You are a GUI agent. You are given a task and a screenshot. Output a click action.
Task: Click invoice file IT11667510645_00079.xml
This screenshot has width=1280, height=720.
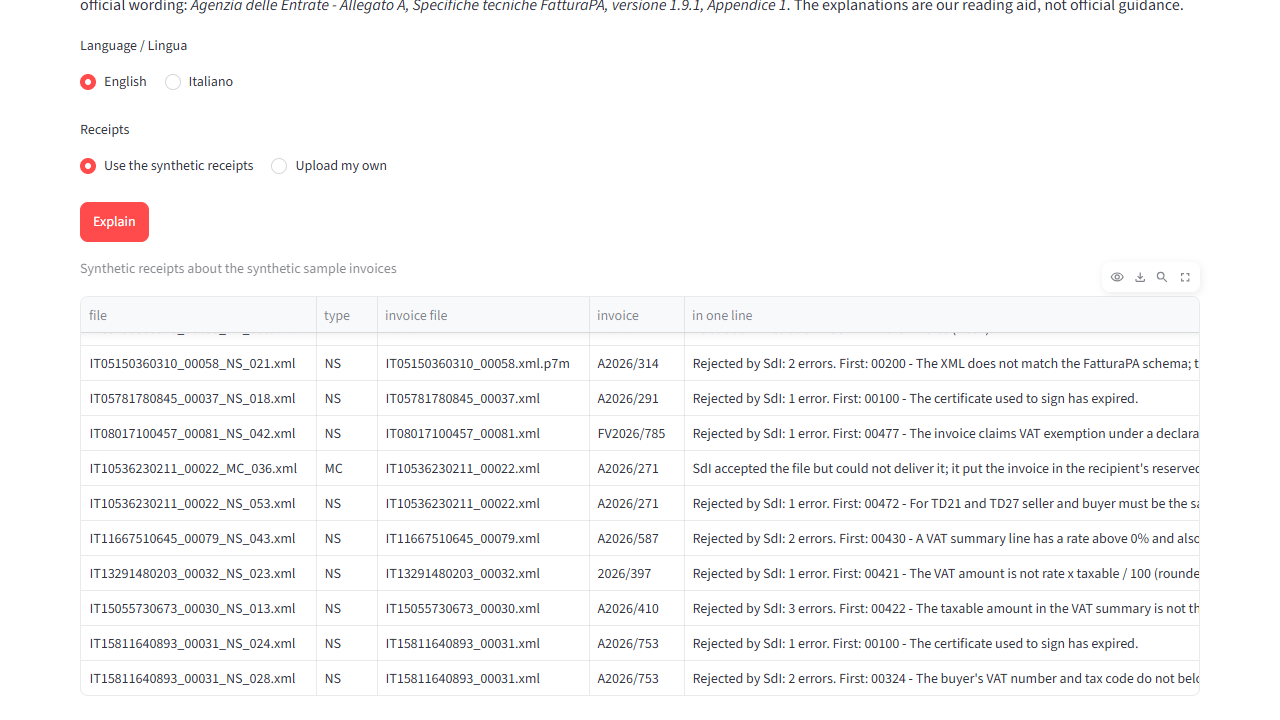(483, 539)
